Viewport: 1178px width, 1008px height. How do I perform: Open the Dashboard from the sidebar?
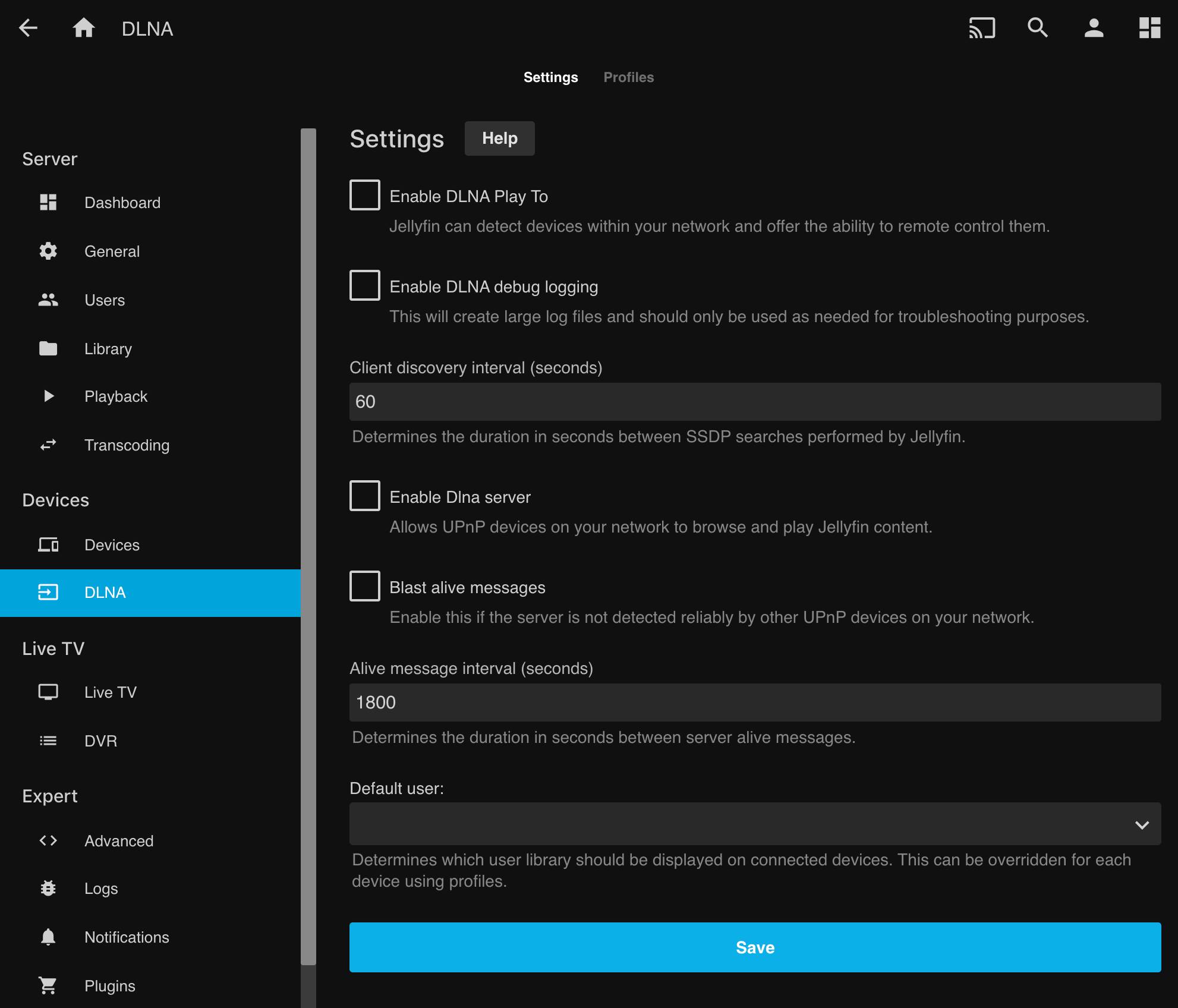click(x=122, y=202)
